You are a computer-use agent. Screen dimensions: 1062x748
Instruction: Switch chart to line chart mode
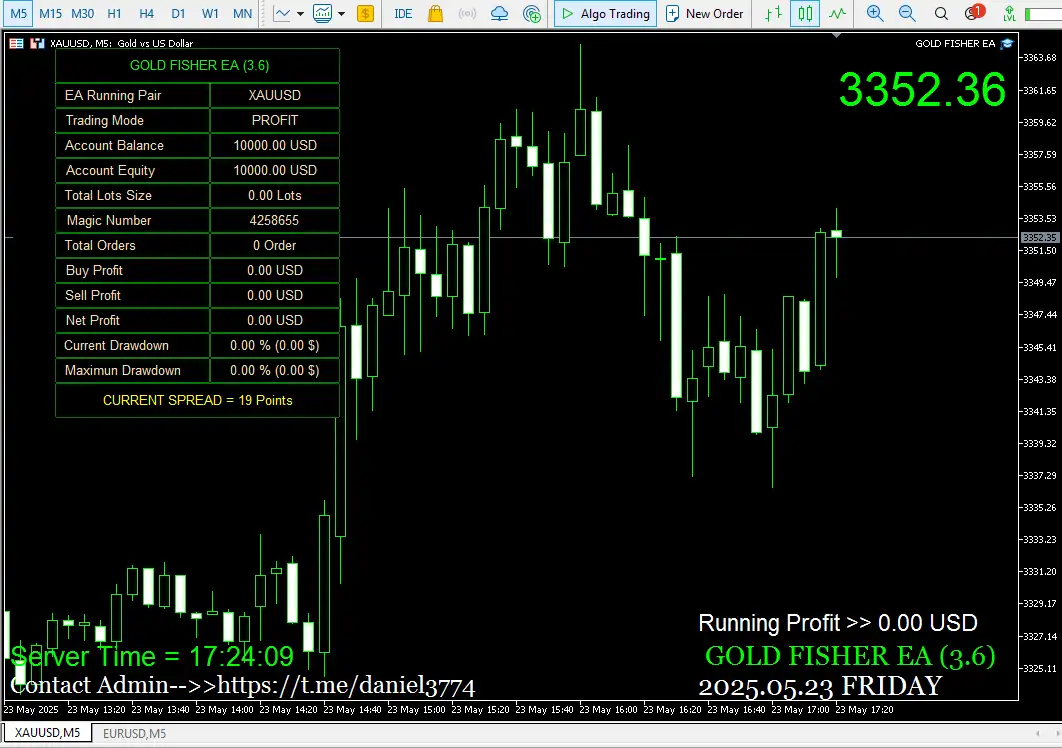[837, 14]
